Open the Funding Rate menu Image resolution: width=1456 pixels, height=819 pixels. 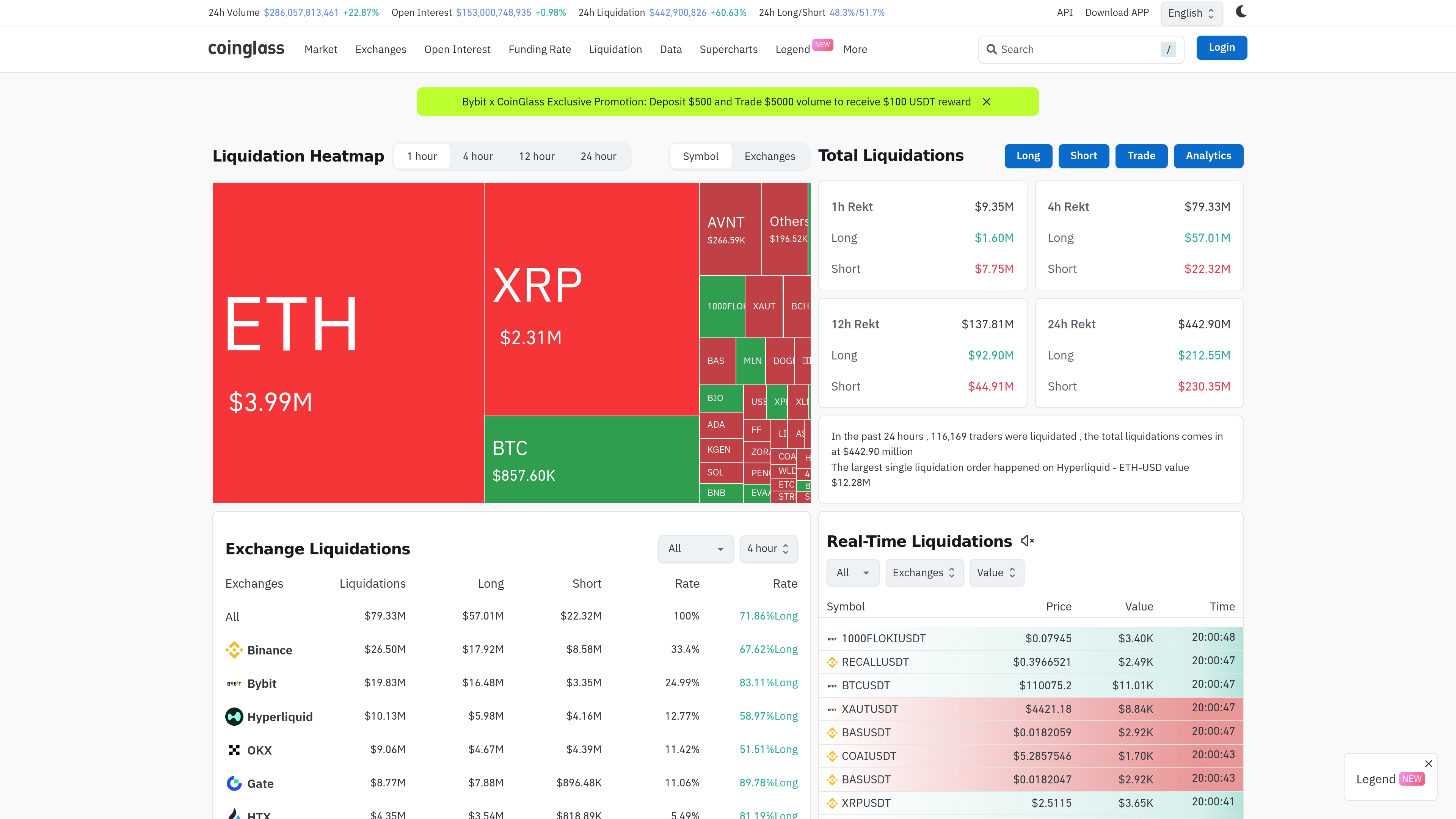pos(539,49)
